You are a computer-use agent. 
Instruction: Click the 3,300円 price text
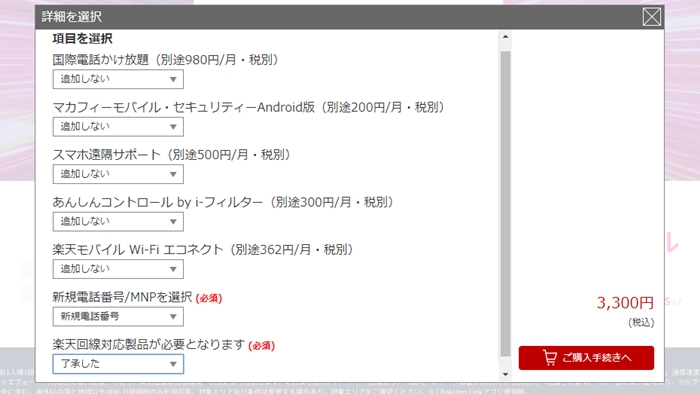(x=625, y=303)
